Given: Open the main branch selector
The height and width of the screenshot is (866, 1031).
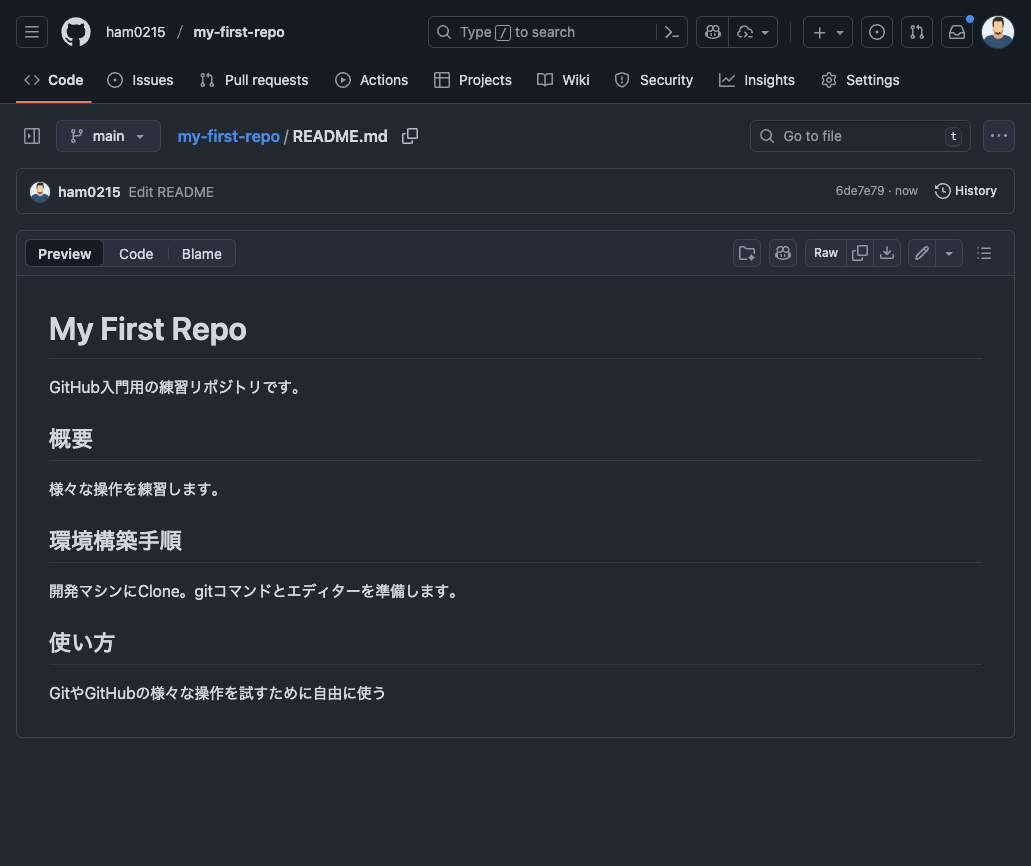Looking at the screenshot, I should tap(108, 135).
